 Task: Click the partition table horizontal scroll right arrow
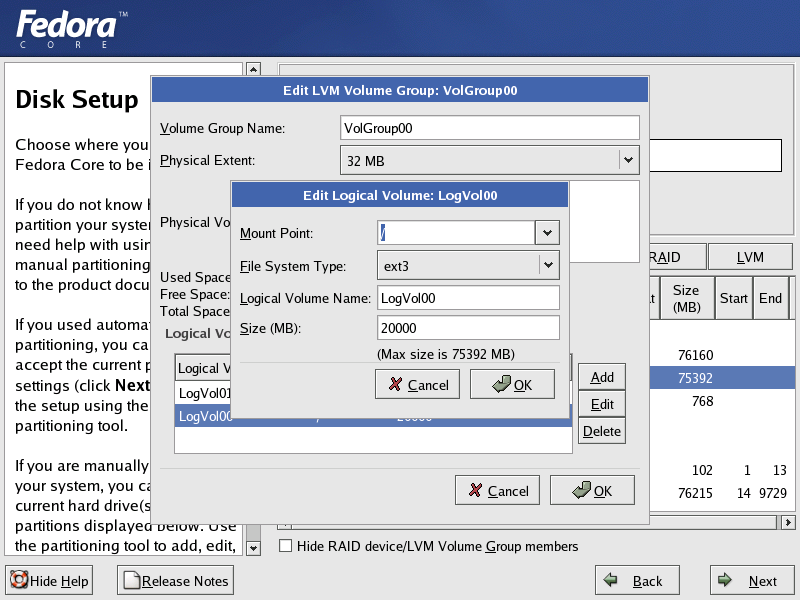(x=788, y=522)
